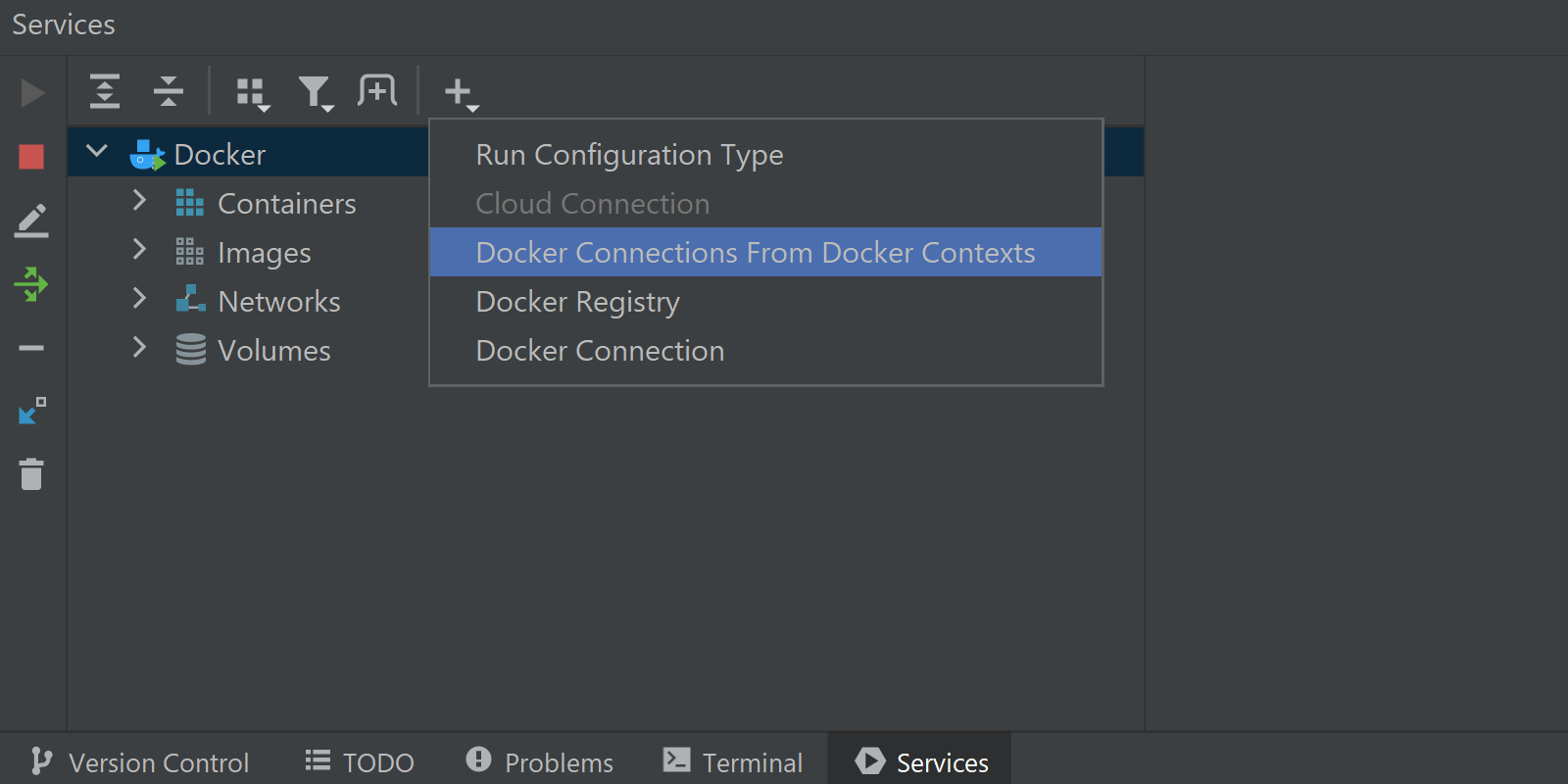Click the Volumes database icon
The height and width of the screenshot is (784, 1568).
(190, 349)
